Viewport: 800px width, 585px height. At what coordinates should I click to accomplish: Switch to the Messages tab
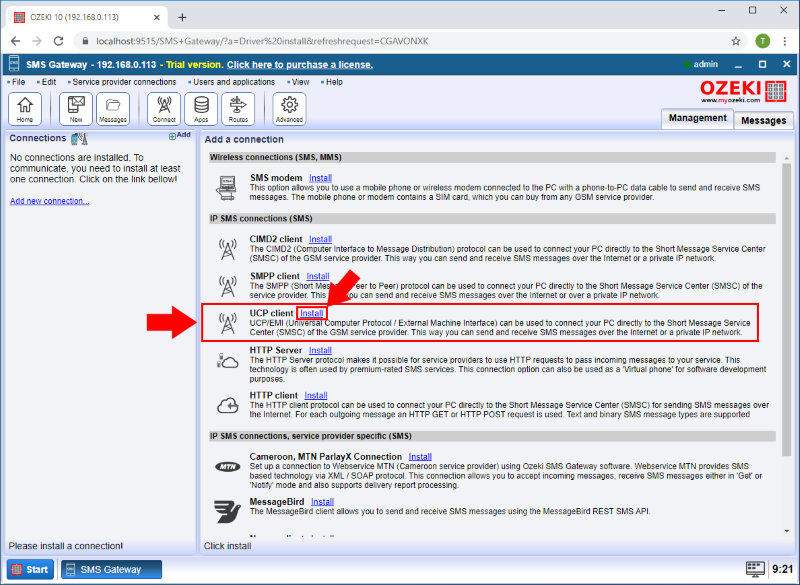(764, 120)
